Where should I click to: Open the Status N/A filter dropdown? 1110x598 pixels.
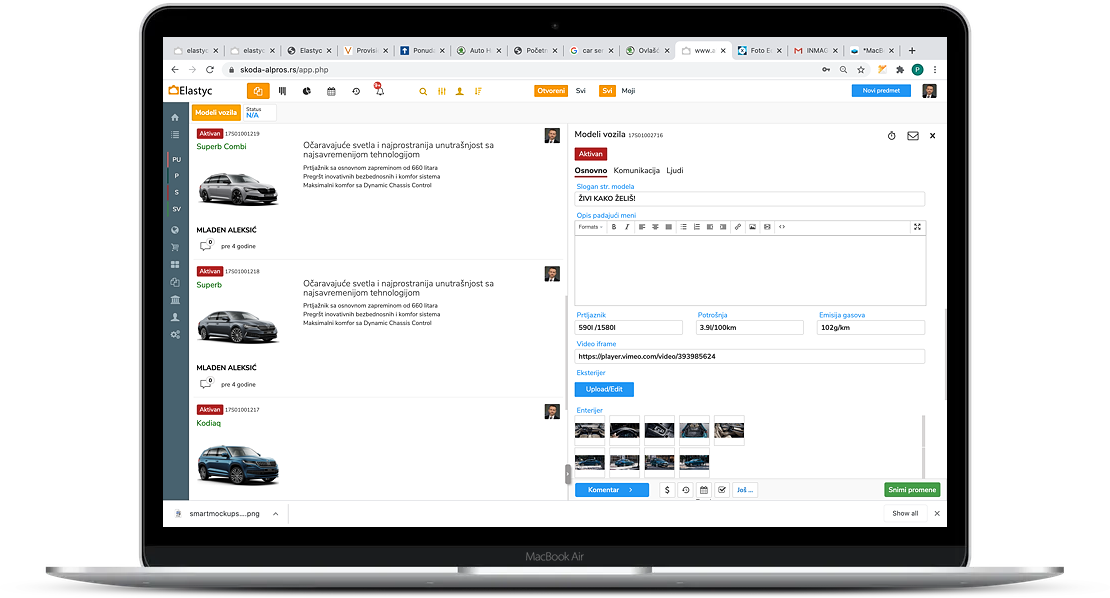pos(259,113)
